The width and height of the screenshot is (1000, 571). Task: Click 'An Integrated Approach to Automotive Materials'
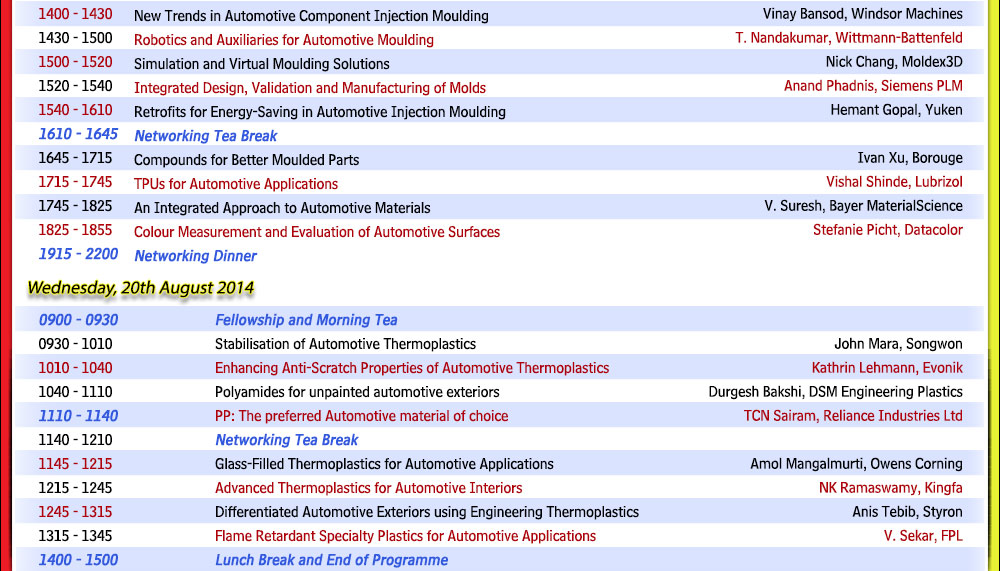point(282,208)
